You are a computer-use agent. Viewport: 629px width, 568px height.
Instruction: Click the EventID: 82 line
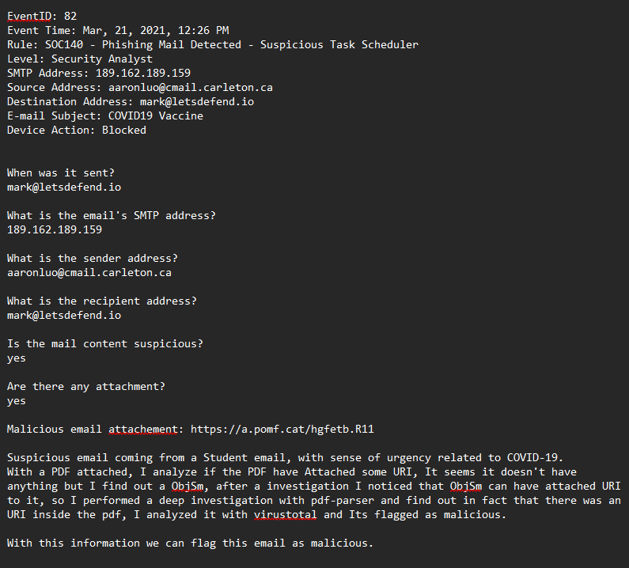(x=42, y=16)
